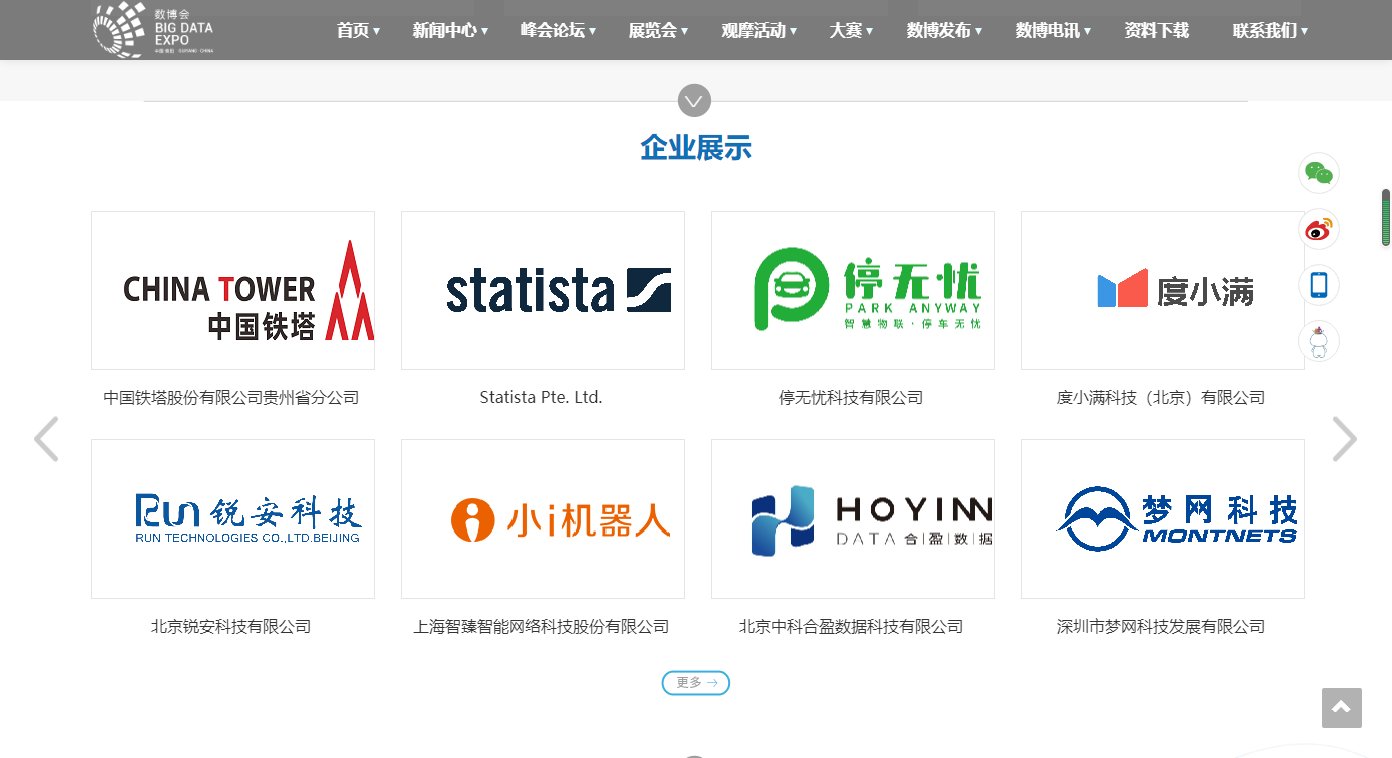
Task: Open the 度小满 logo thumbnail
Action: [x=1162, y=290]
